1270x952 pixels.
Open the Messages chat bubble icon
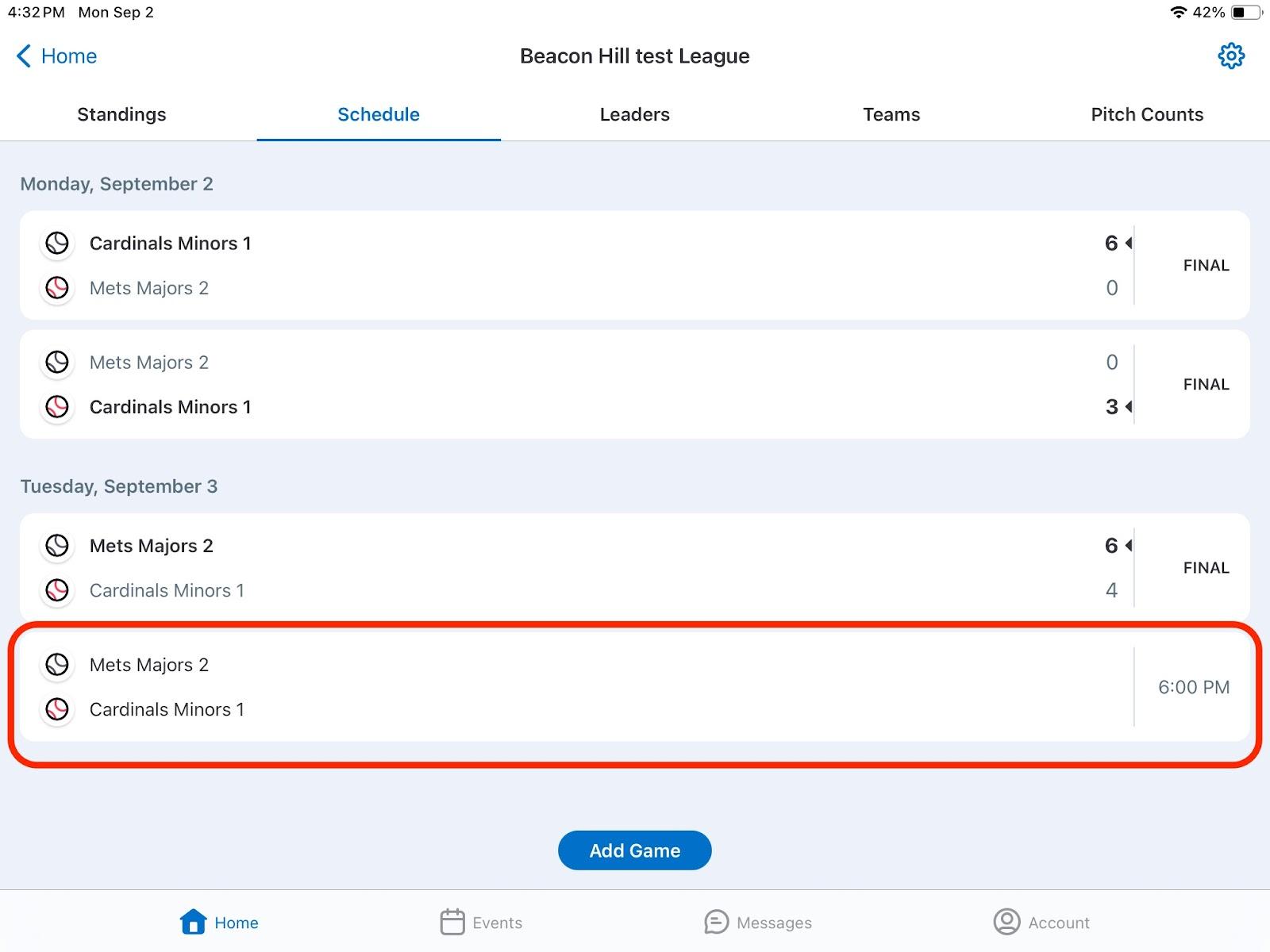point(716,922)
